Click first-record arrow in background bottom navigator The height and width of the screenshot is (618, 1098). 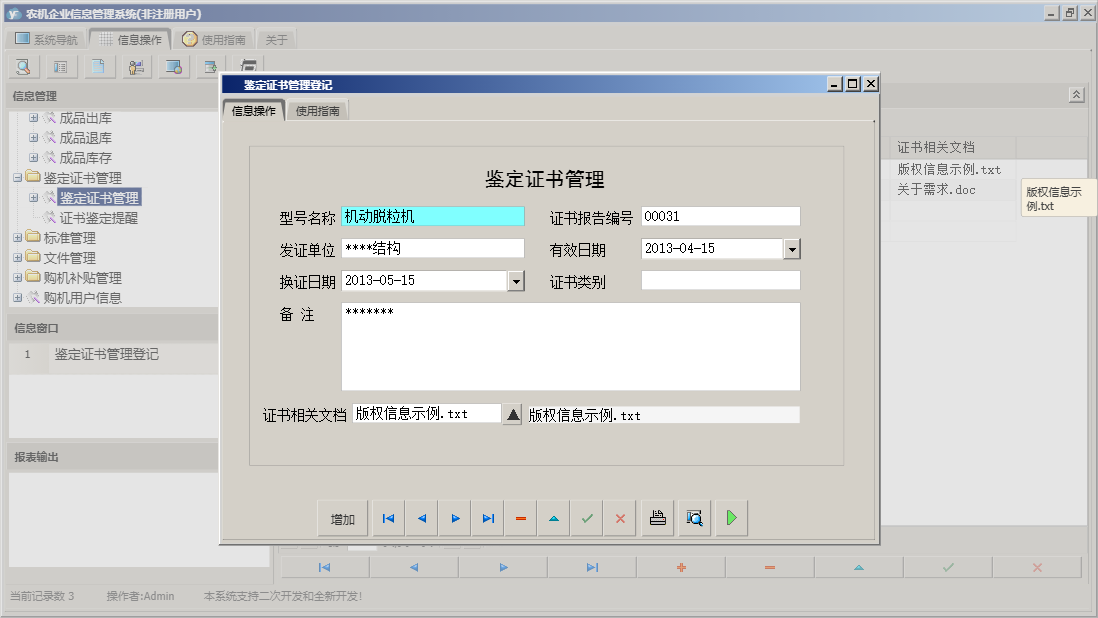point(324,568)
